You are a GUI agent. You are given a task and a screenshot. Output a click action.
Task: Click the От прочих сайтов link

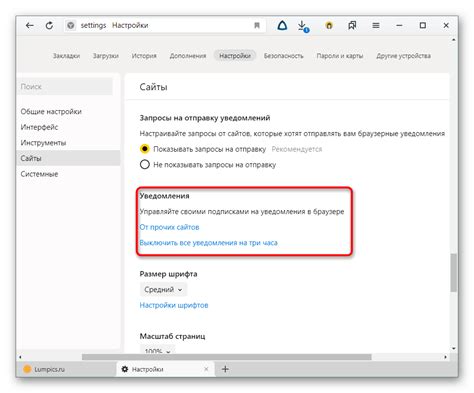click(x=169, y=227)
